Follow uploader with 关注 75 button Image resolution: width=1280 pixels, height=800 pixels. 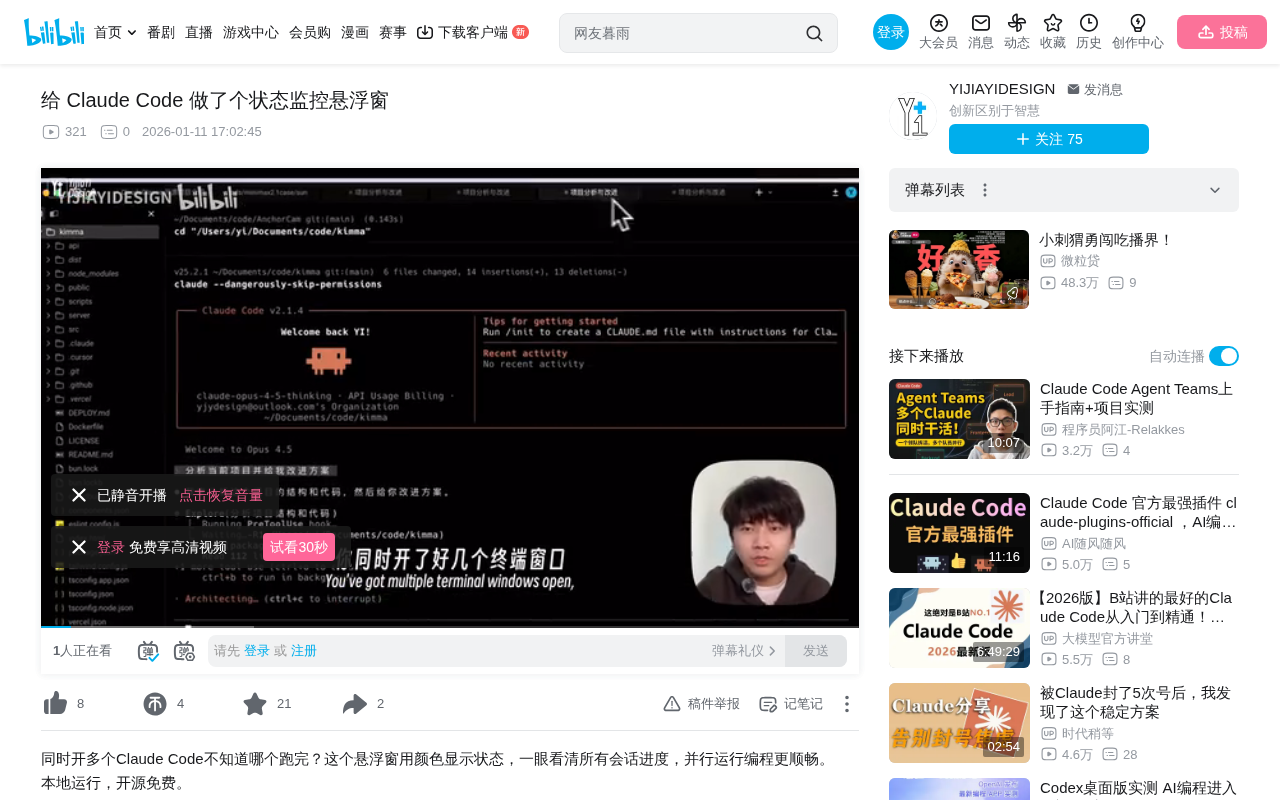pos(1049,139)
